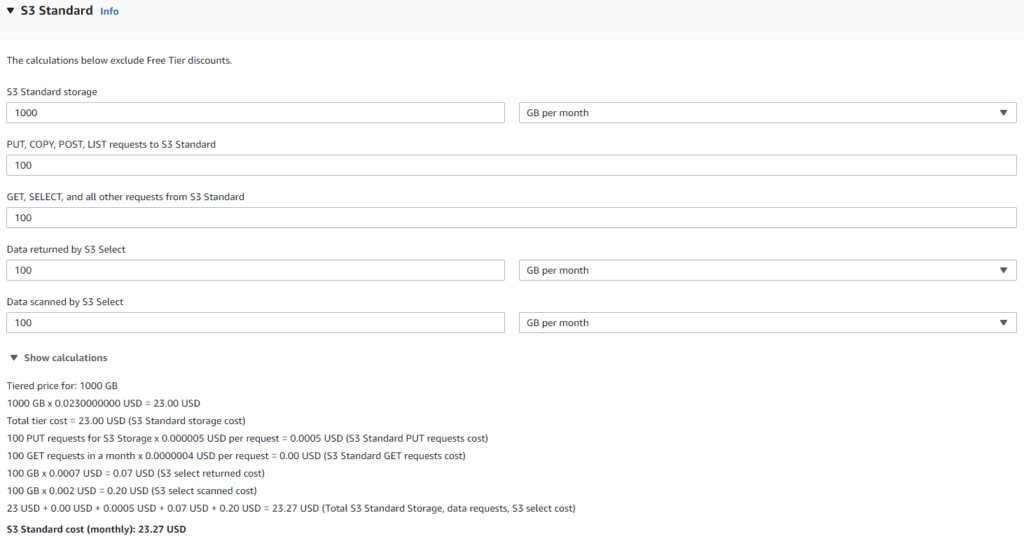
Task: Toggle the Show calculations text
Action: pyautogui.click(x=65, y=358)
